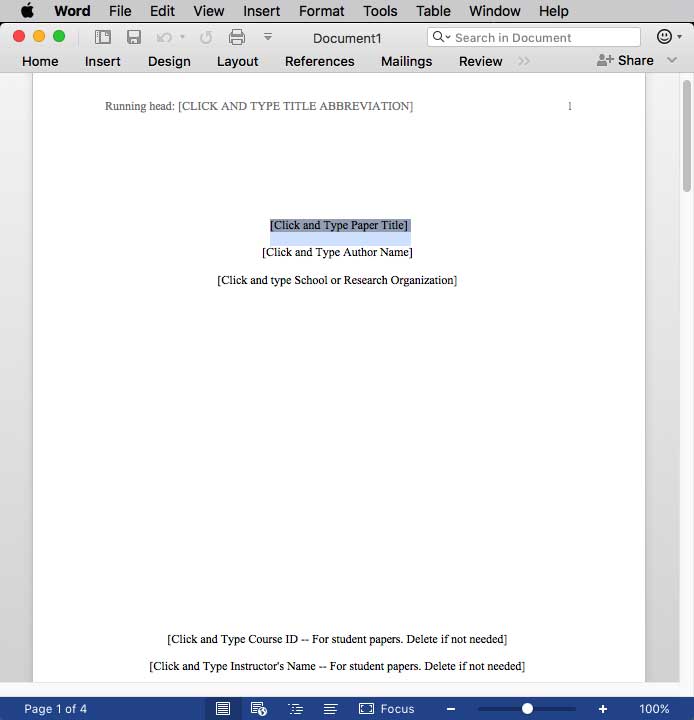Switch to Outline view icon

[295, 708]
